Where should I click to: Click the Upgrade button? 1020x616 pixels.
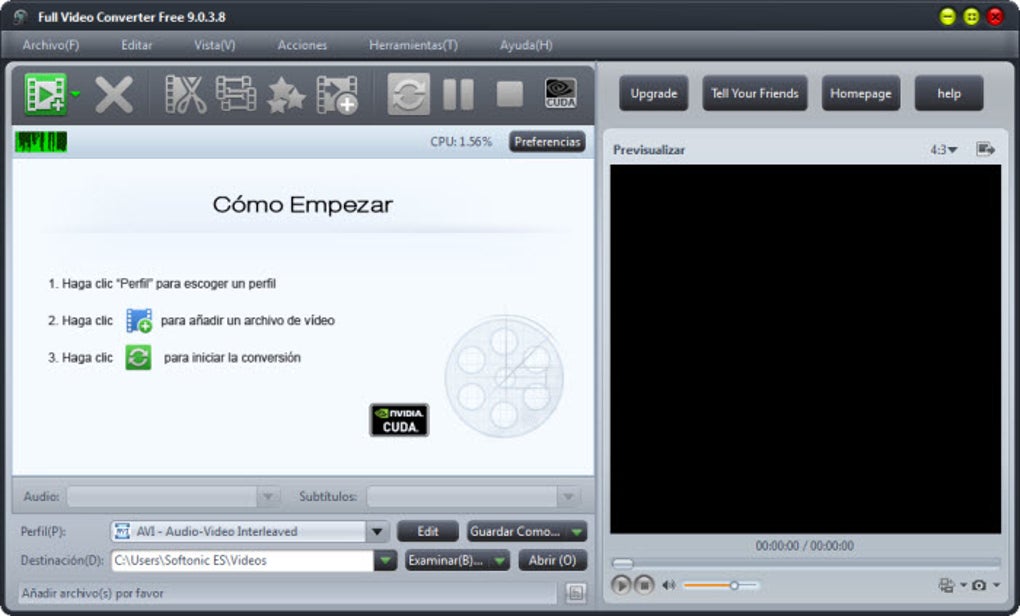pyautogui.click(x=654, y=93)
